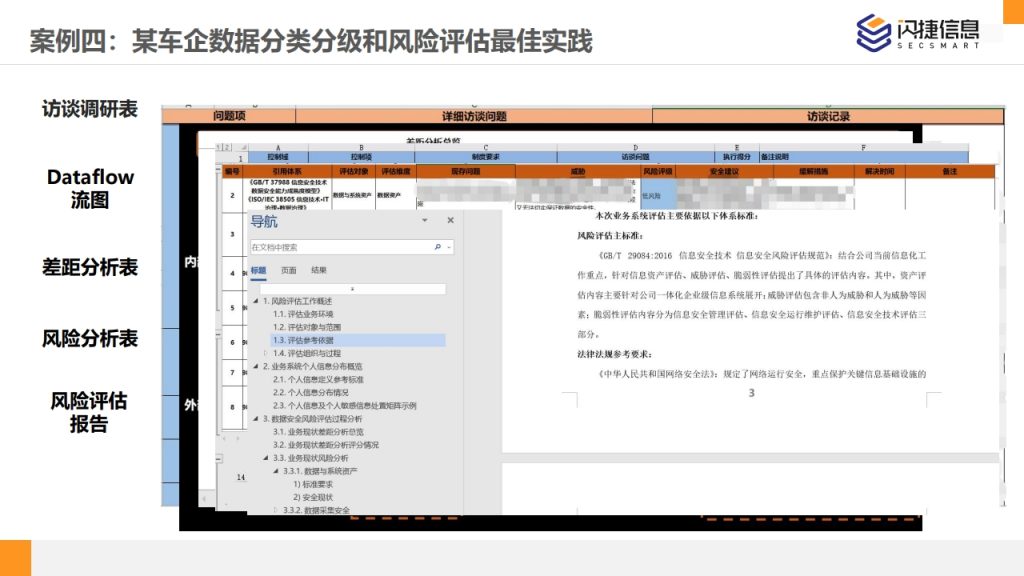Click the magnifier search icon in navigation pane
The height and width of the screenshot is (576, 1024).
(438, 248)
